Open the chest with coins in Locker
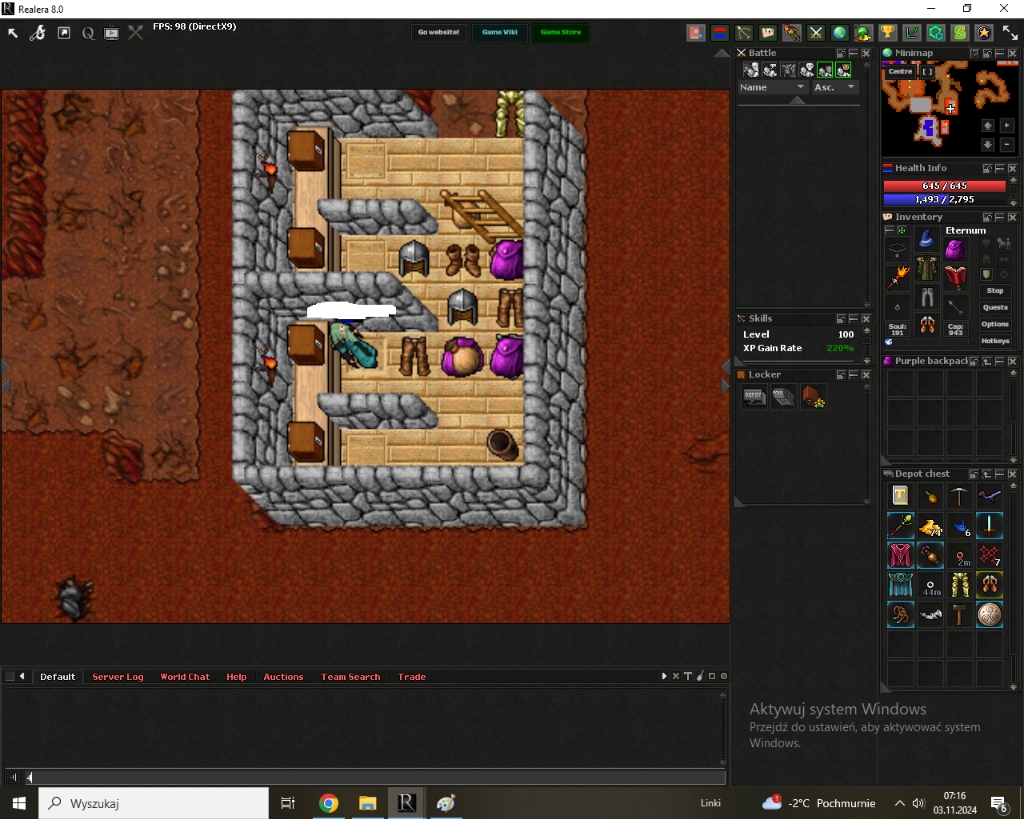 click(x=813, y=396)
